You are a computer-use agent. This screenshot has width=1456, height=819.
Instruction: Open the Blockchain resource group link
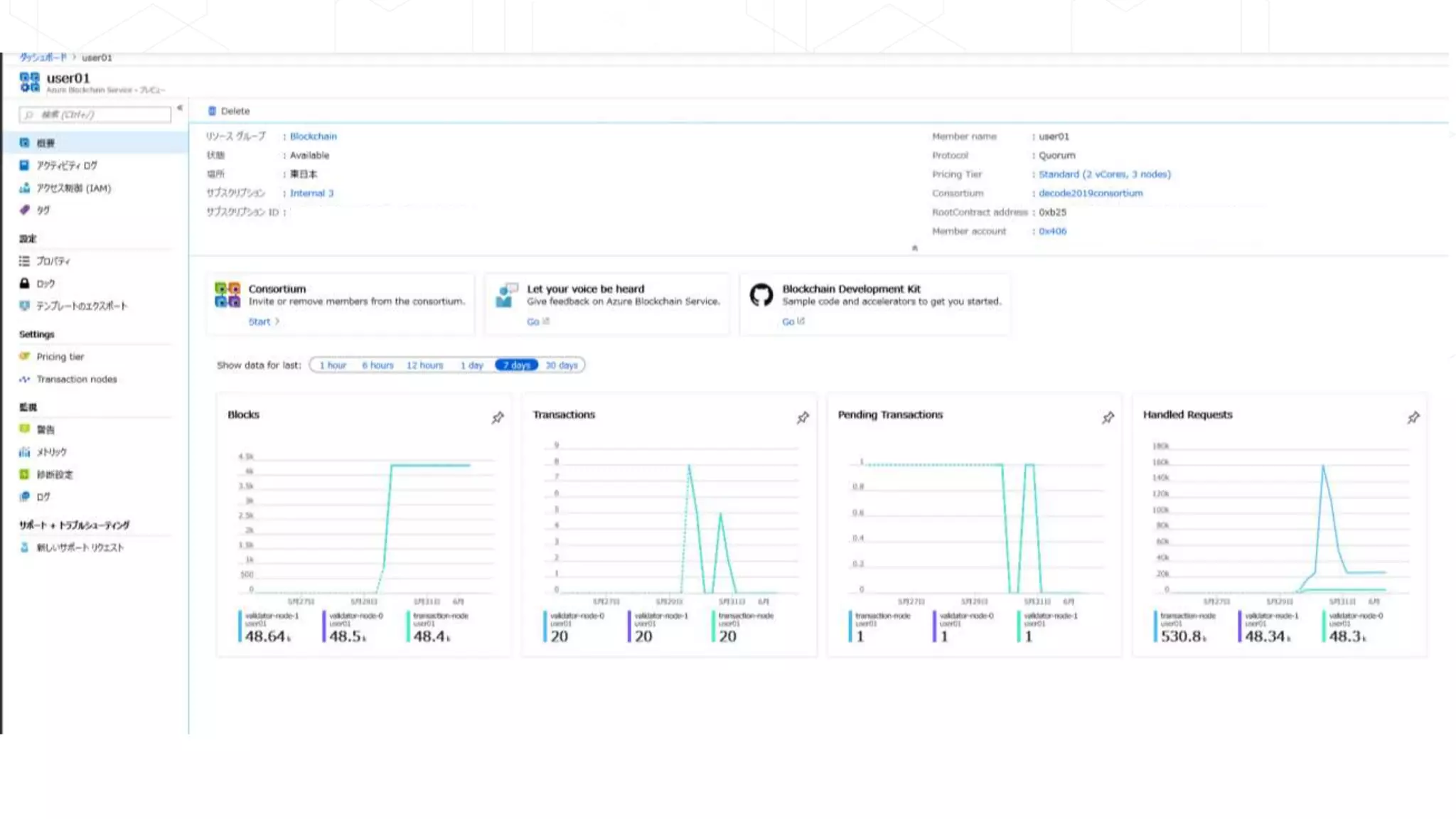pos(313,136)
